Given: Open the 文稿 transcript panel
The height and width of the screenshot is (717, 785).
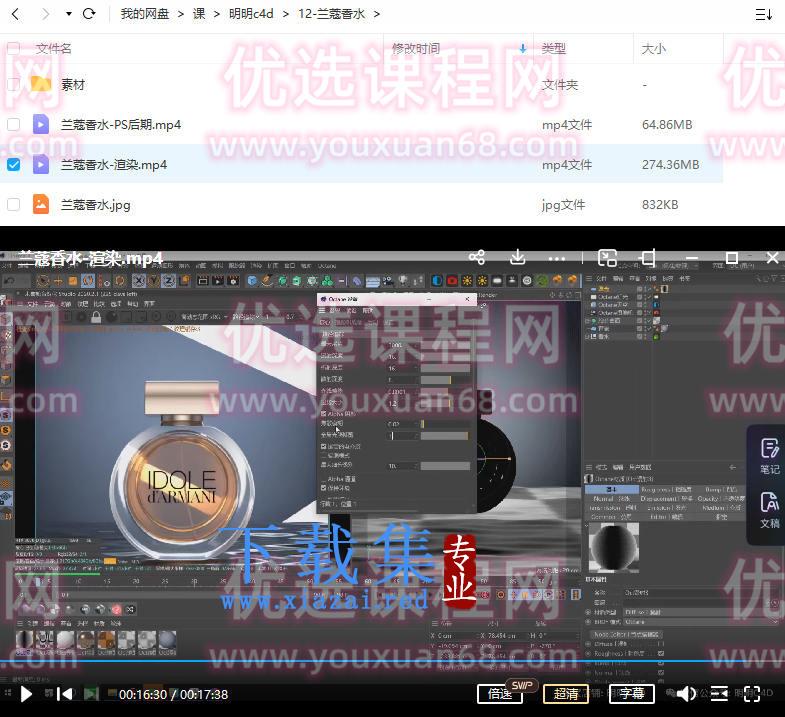Looking at the screenshot, I should click(x=769, y=510).
